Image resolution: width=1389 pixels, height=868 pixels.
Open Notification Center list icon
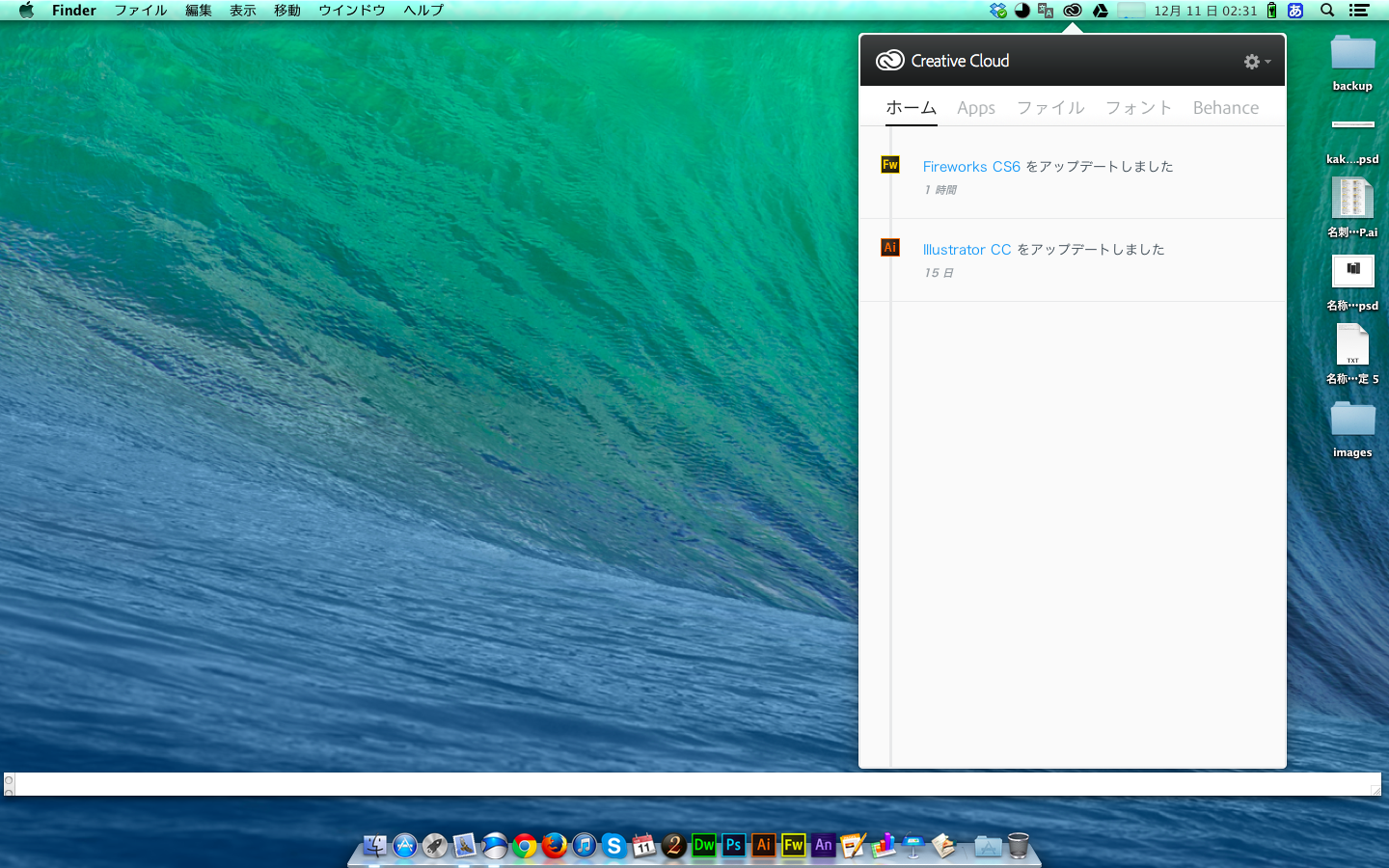[1359, 11]
